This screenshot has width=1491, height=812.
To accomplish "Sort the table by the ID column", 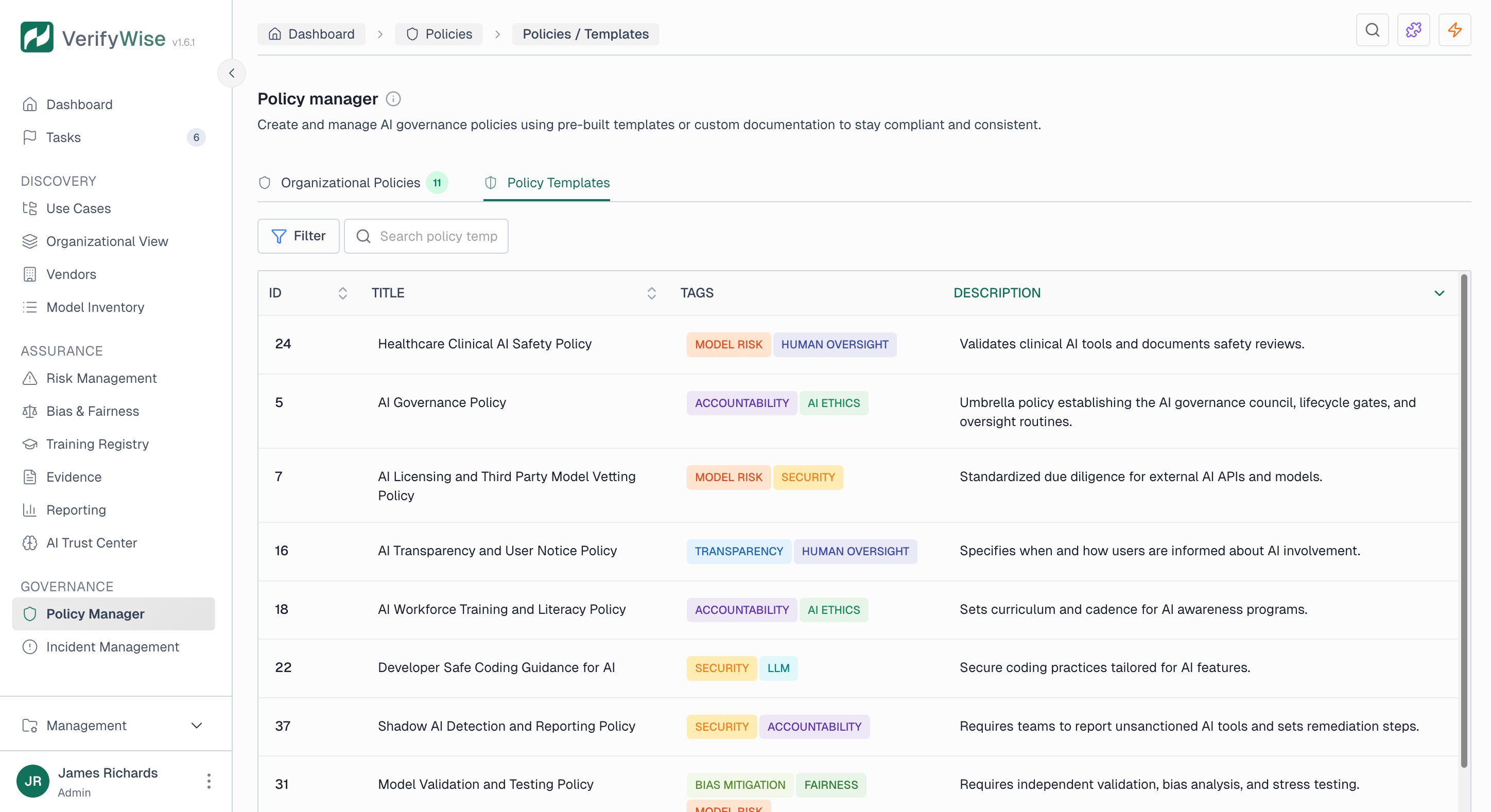I will pos(343,293).
